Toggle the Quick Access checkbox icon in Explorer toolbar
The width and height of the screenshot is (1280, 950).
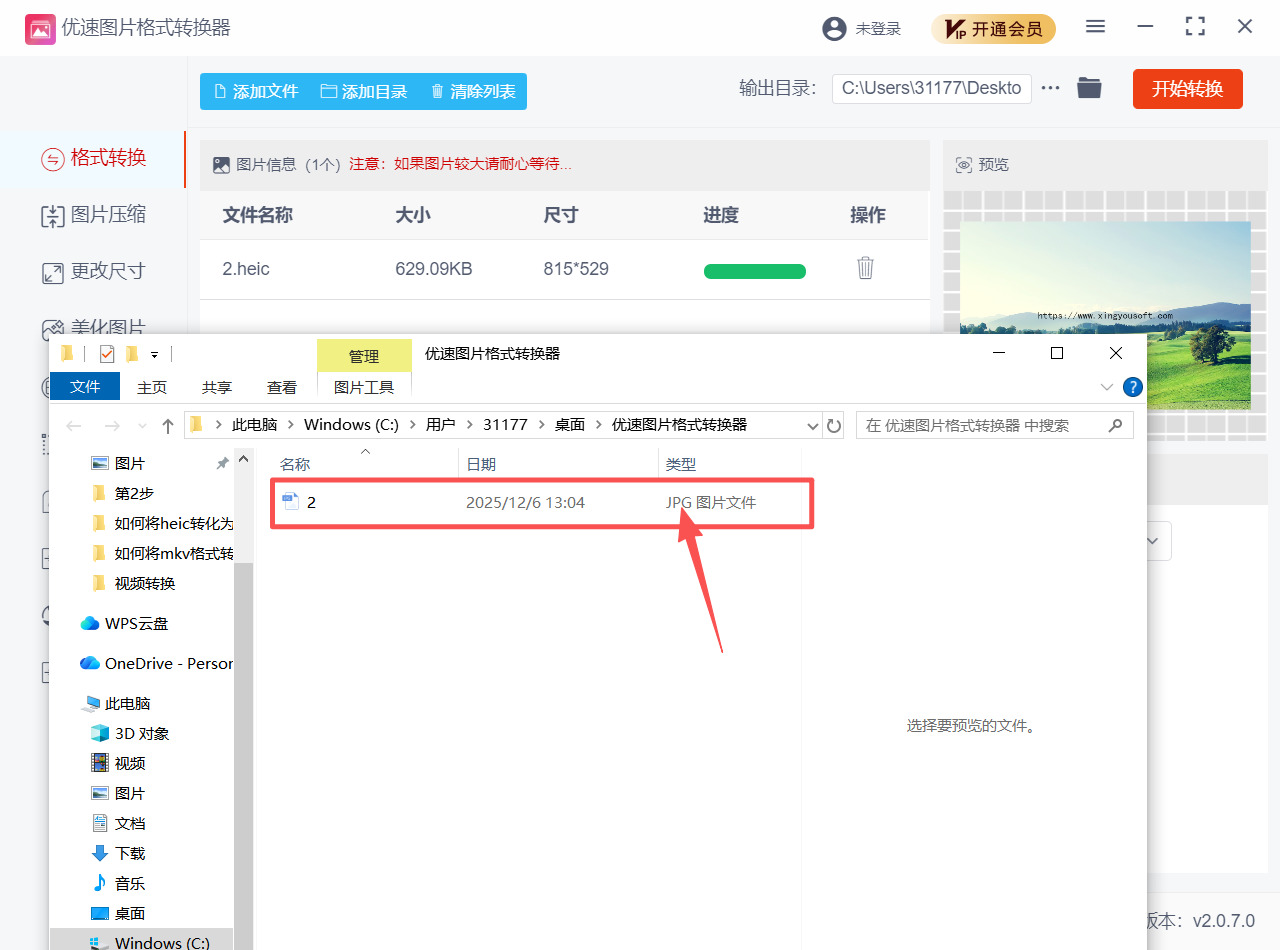(x=107, y=353)
